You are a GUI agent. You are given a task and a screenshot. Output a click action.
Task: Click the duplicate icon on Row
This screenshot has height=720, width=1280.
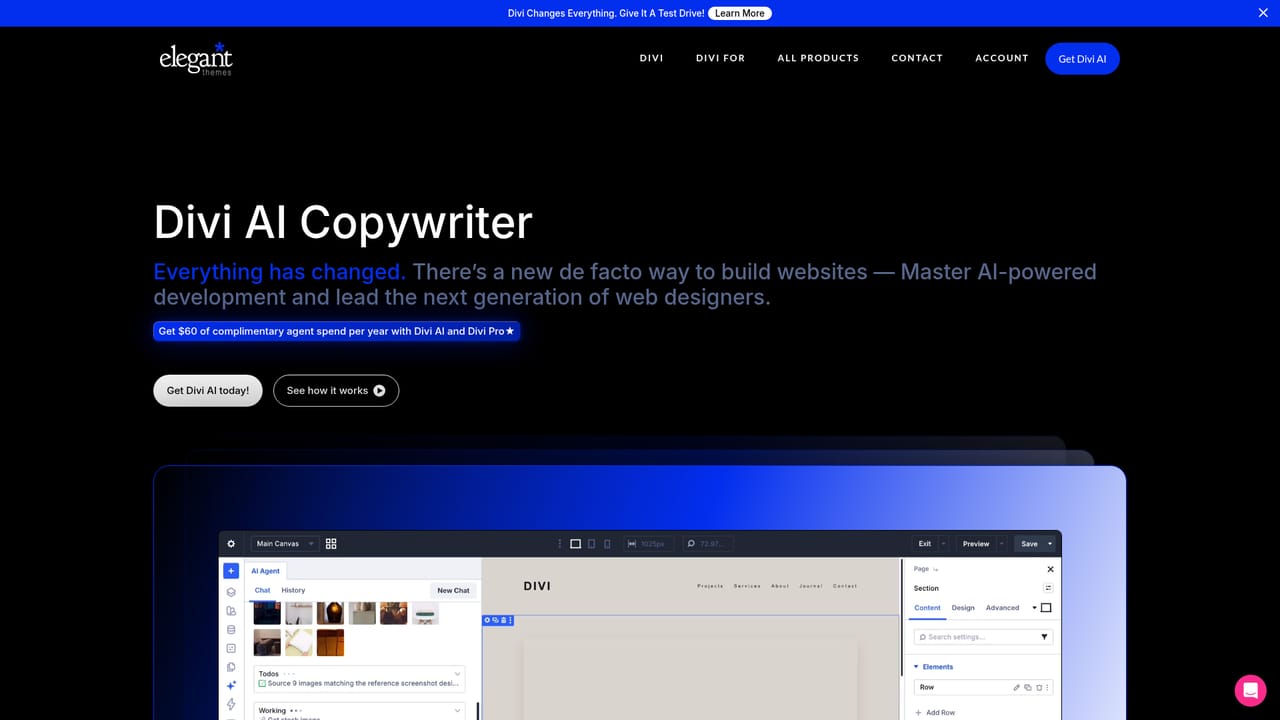[1028, 688]
